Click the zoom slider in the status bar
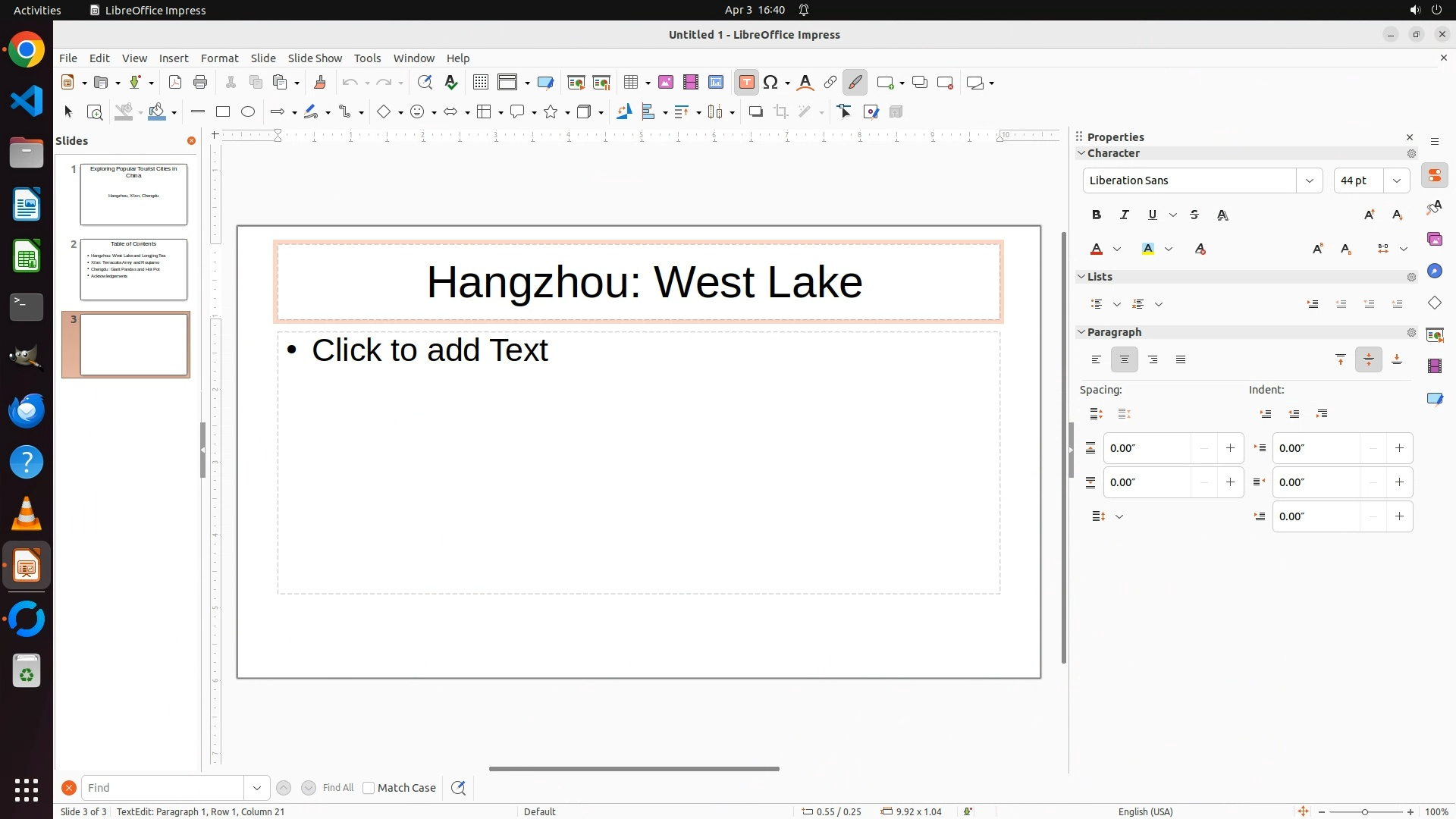The height and width of the screenshot is (819, 1456). click(x=1365, y=811)
